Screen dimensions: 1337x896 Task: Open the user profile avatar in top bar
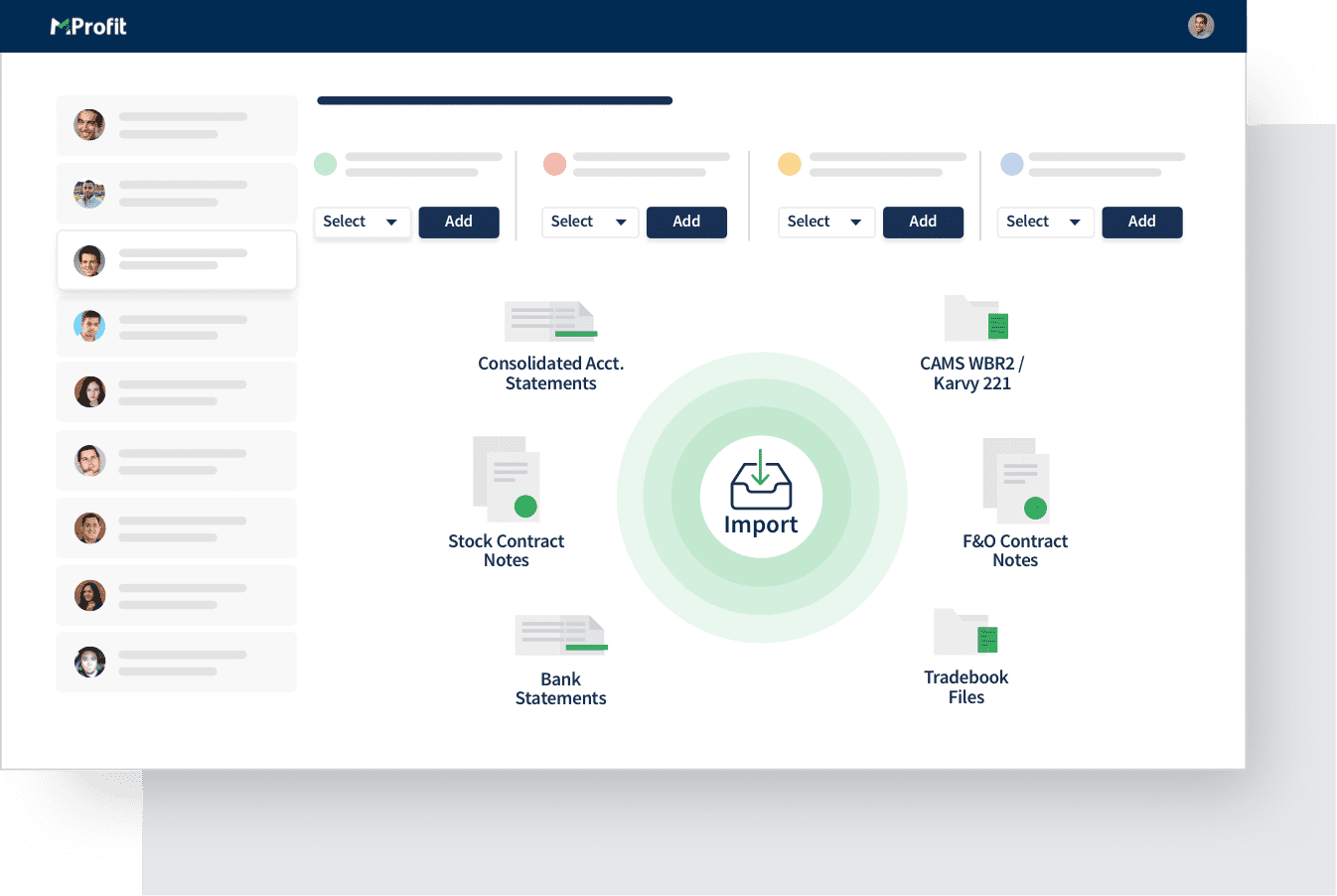pyautogui.click(x=1201, y=26)
